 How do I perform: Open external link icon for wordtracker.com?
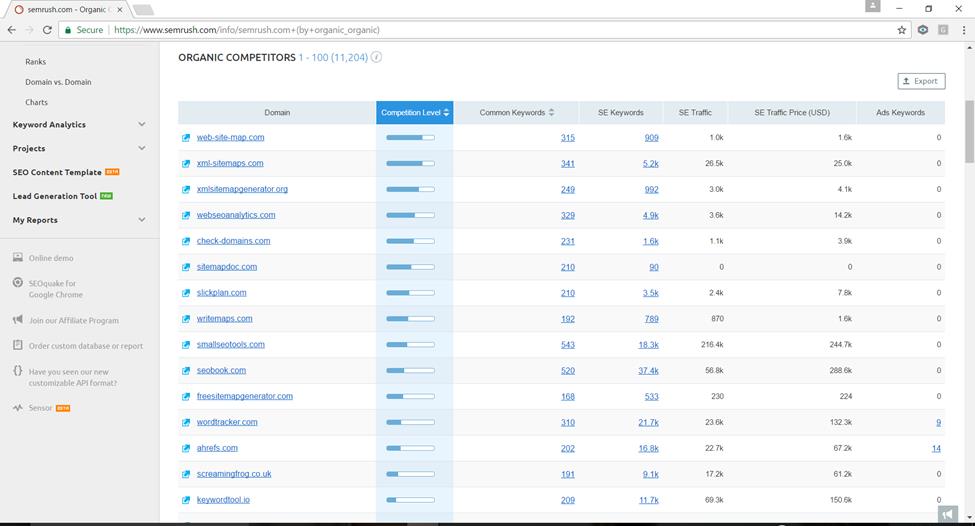[186, 423]
